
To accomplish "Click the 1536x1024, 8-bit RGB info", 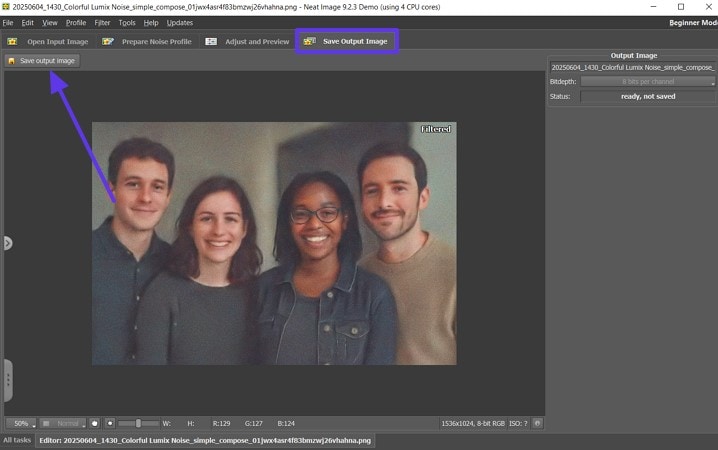I will (x=473, y=423).
